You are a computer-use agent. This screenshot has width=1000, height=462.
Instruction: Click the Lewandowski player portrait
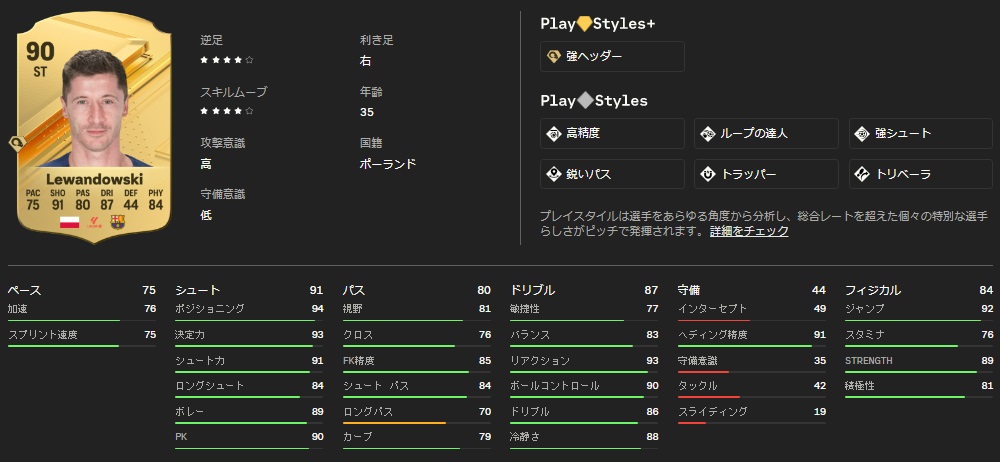click(95, 110)
